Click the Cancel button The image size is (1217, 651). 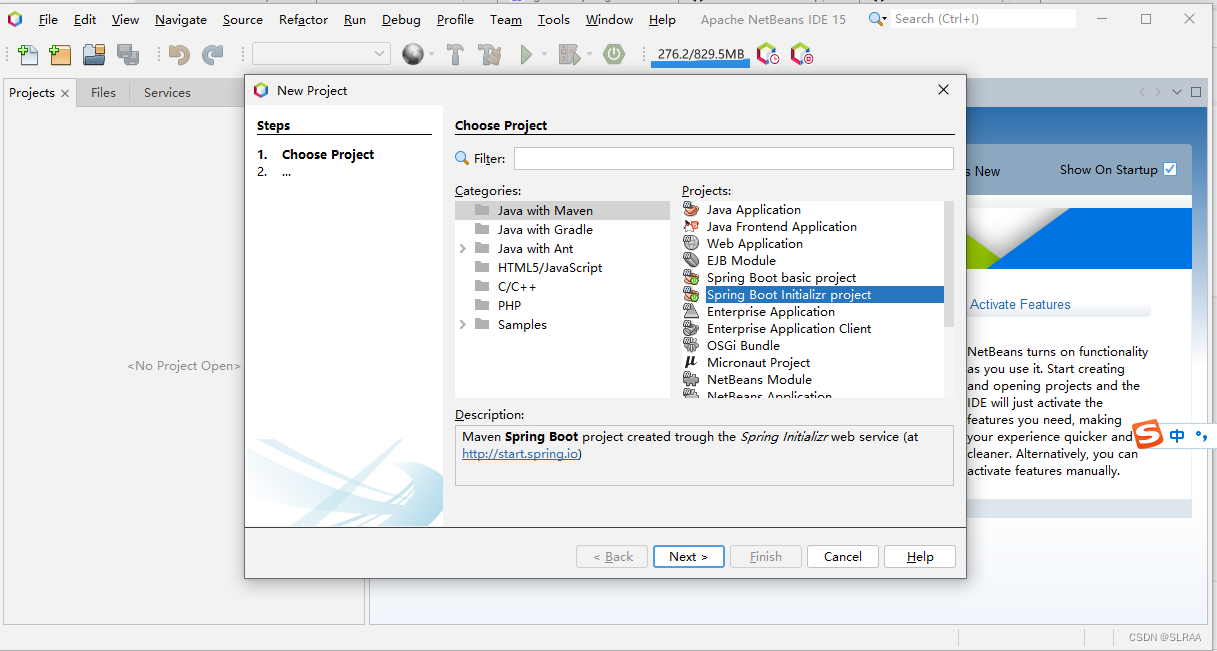click(x=842, y=556)
